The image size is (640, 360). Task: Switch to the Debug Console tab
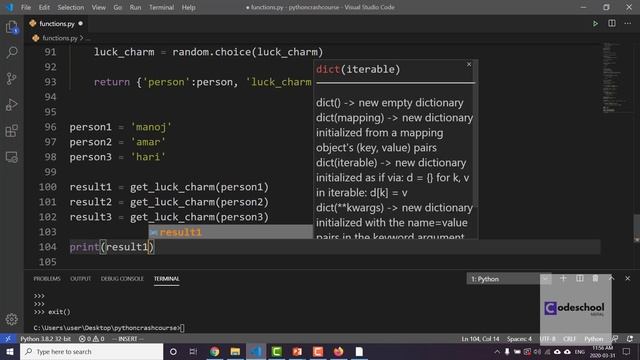[x=122, y=279]
